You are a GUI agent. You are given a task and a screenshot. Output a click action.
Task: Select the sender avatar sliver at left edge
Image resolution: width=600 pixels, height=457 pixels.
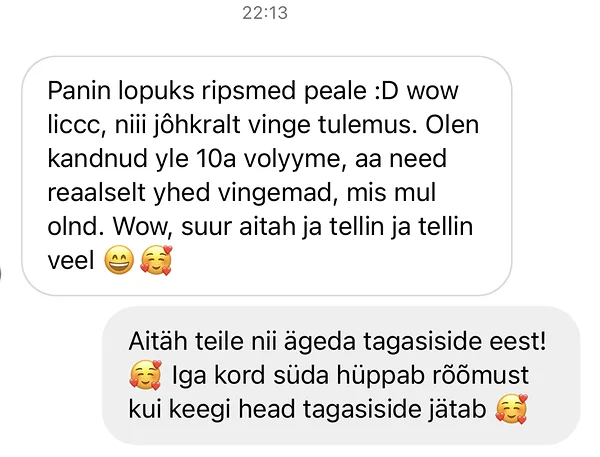1,274
